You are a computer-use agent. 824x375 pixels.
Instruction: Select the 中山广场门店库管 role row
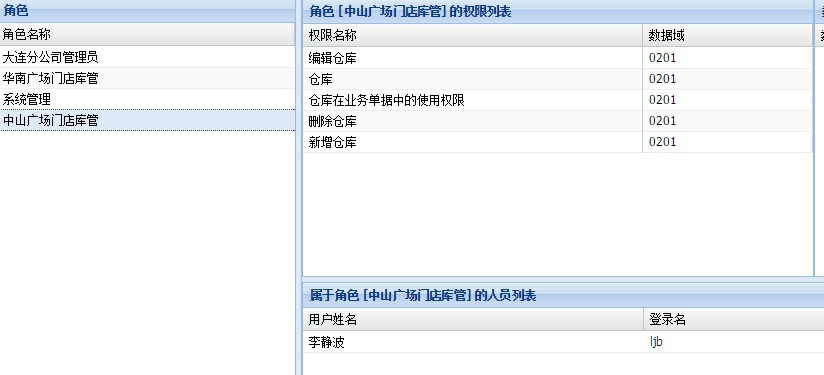point(147,120)
